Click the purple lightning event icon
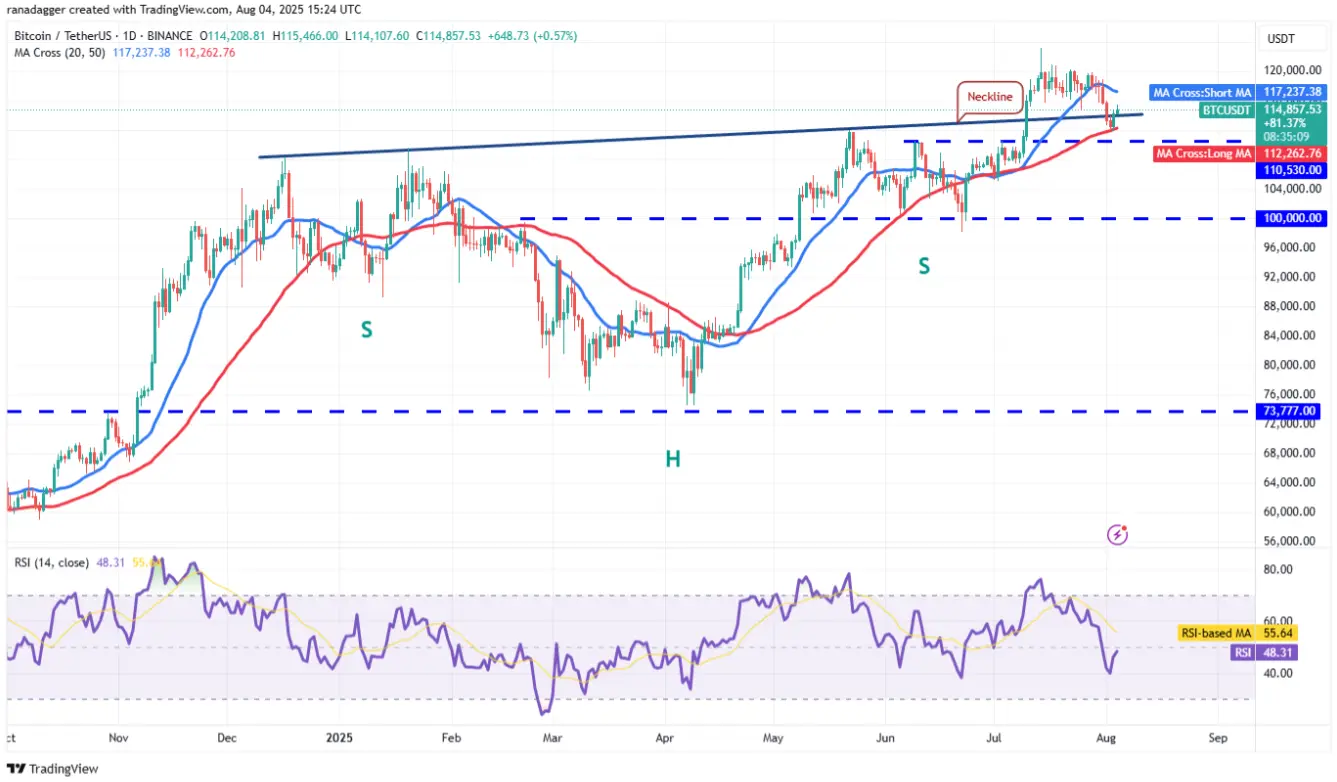The width and height of the screenshot is (1337, 782). (x=1118, y=535)
